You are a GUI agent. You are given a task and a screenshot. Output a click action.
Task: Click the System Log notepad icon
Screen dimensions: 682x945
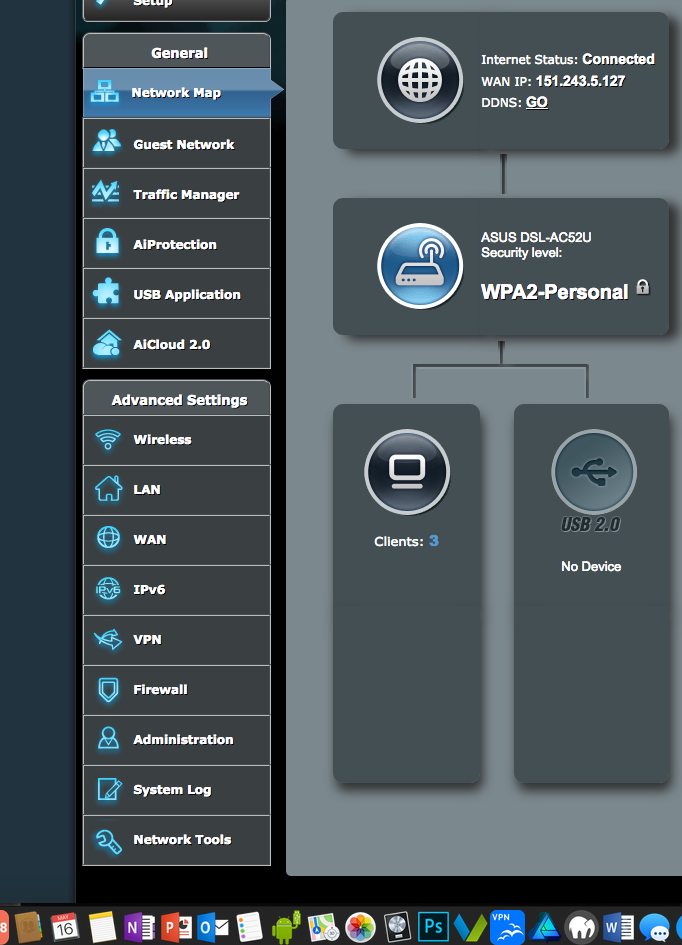[109, 789]
